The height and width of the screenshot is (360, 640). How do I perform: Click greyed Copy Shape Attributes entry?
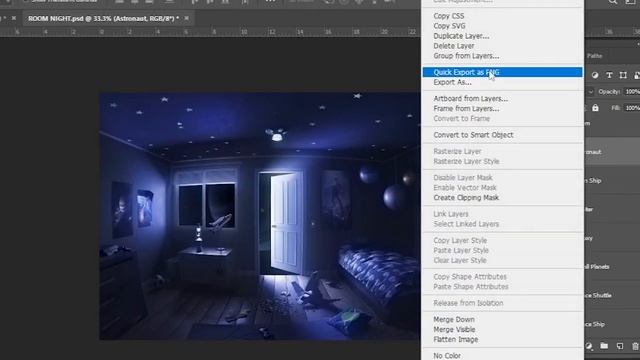coord(470,276)
